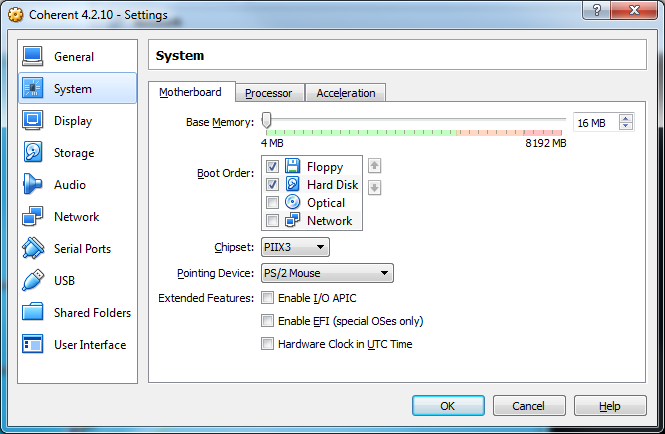Open User Interface settings icon
Screen dimensions: 665x434
(33, 345)
